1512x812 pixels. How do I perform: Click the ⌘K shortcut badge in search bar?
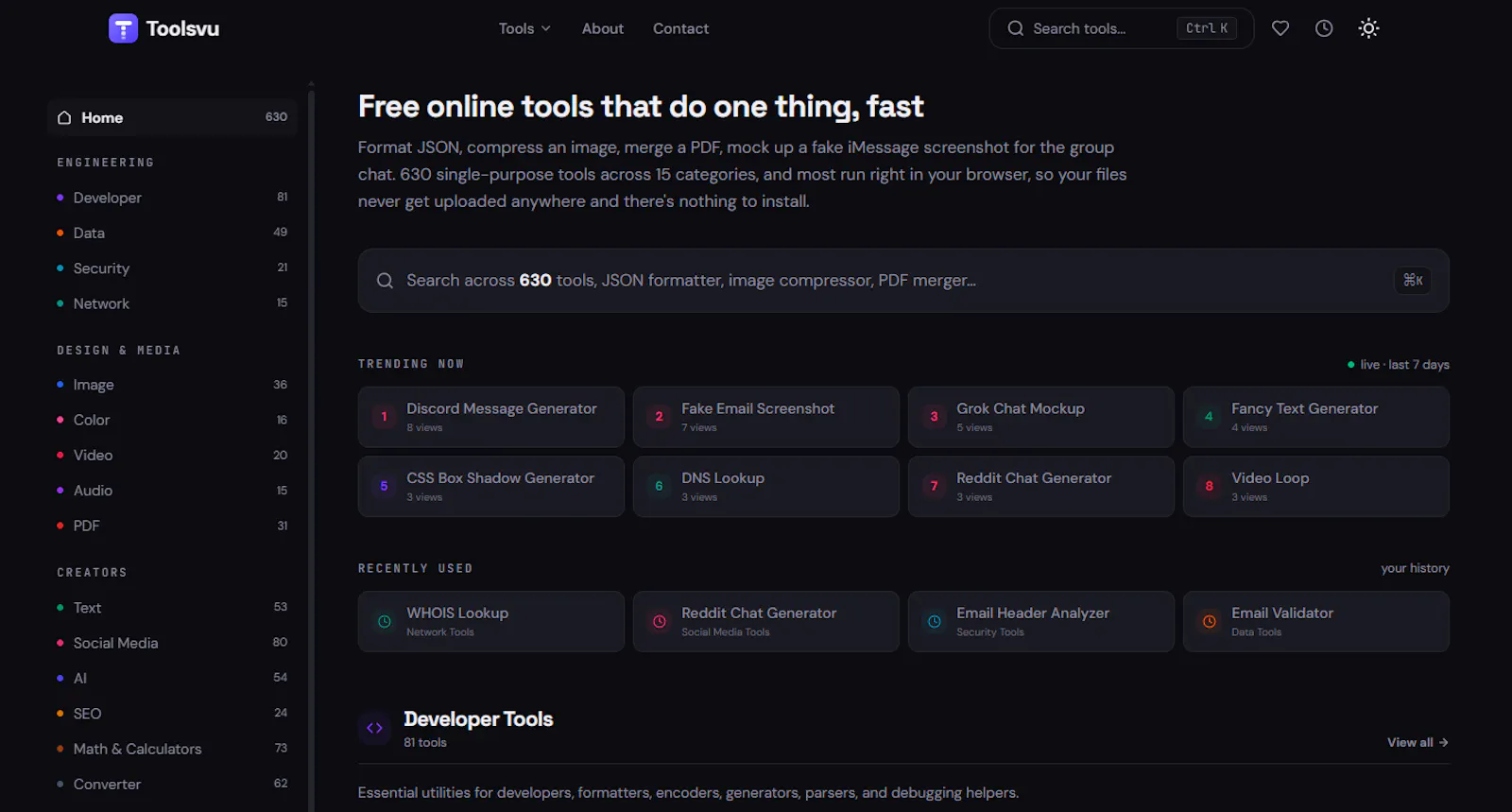[1413, 280]
